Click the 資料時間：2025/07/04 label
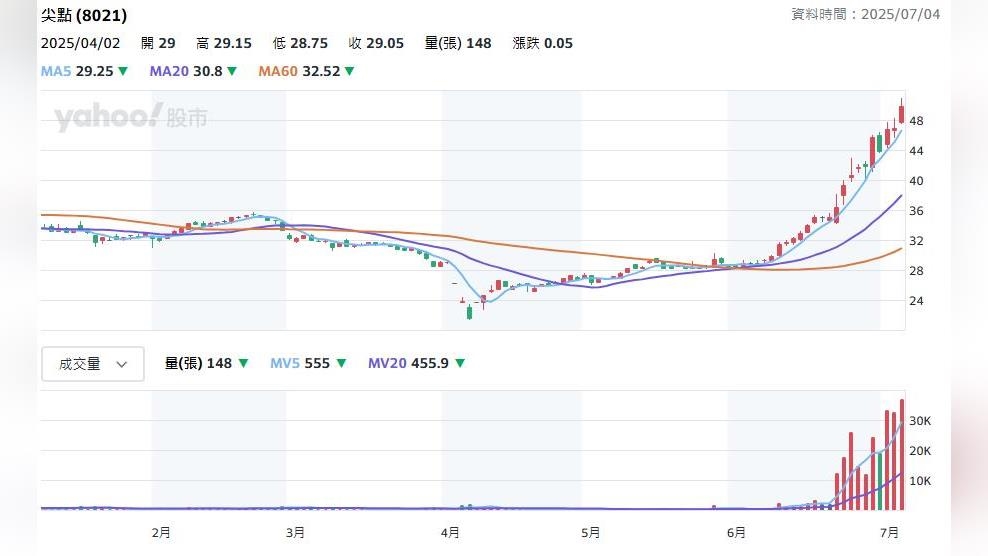This screenshot has height=556, width=988. point(866,14)
